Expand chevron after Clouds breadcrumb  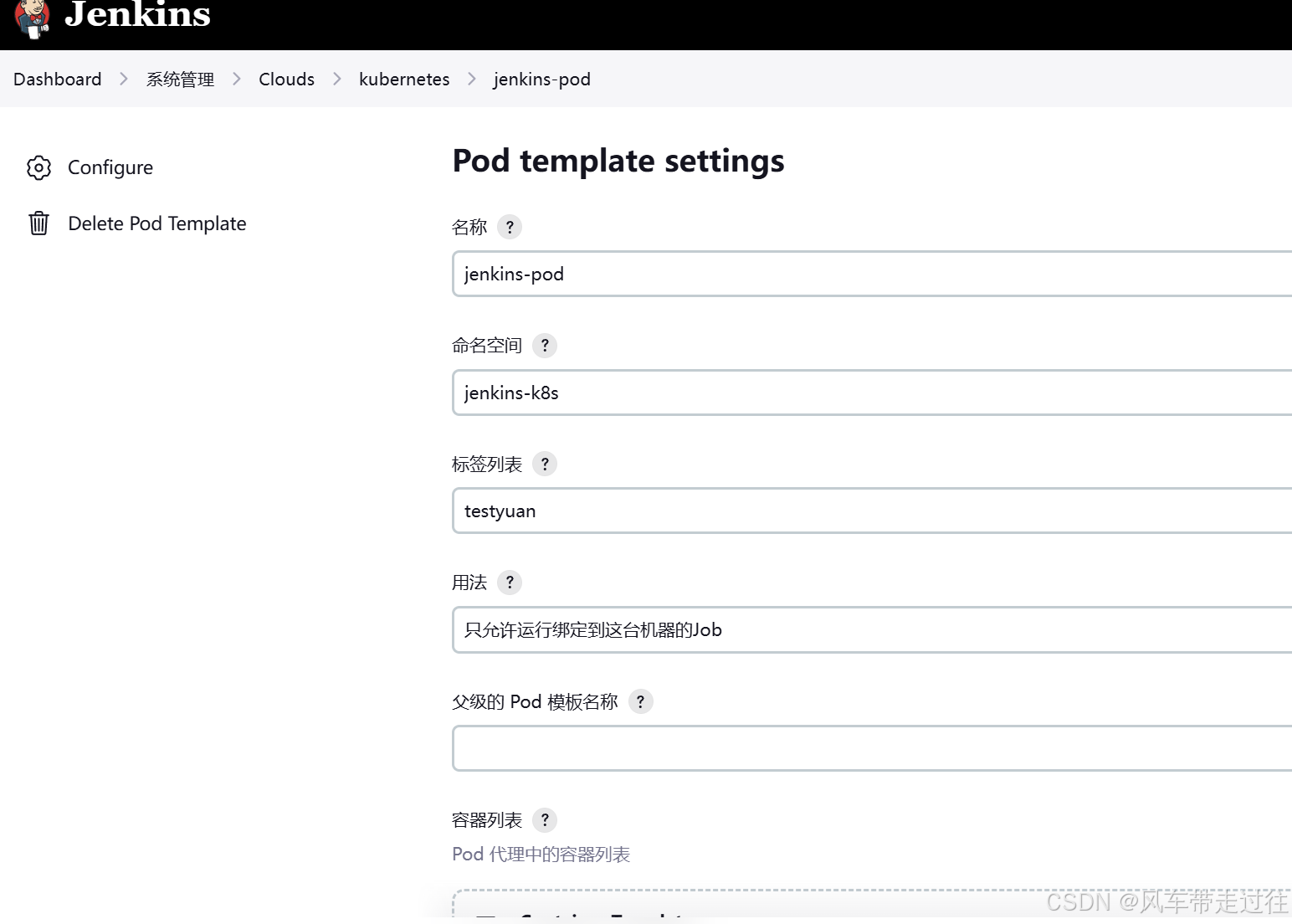click(337, 79)
